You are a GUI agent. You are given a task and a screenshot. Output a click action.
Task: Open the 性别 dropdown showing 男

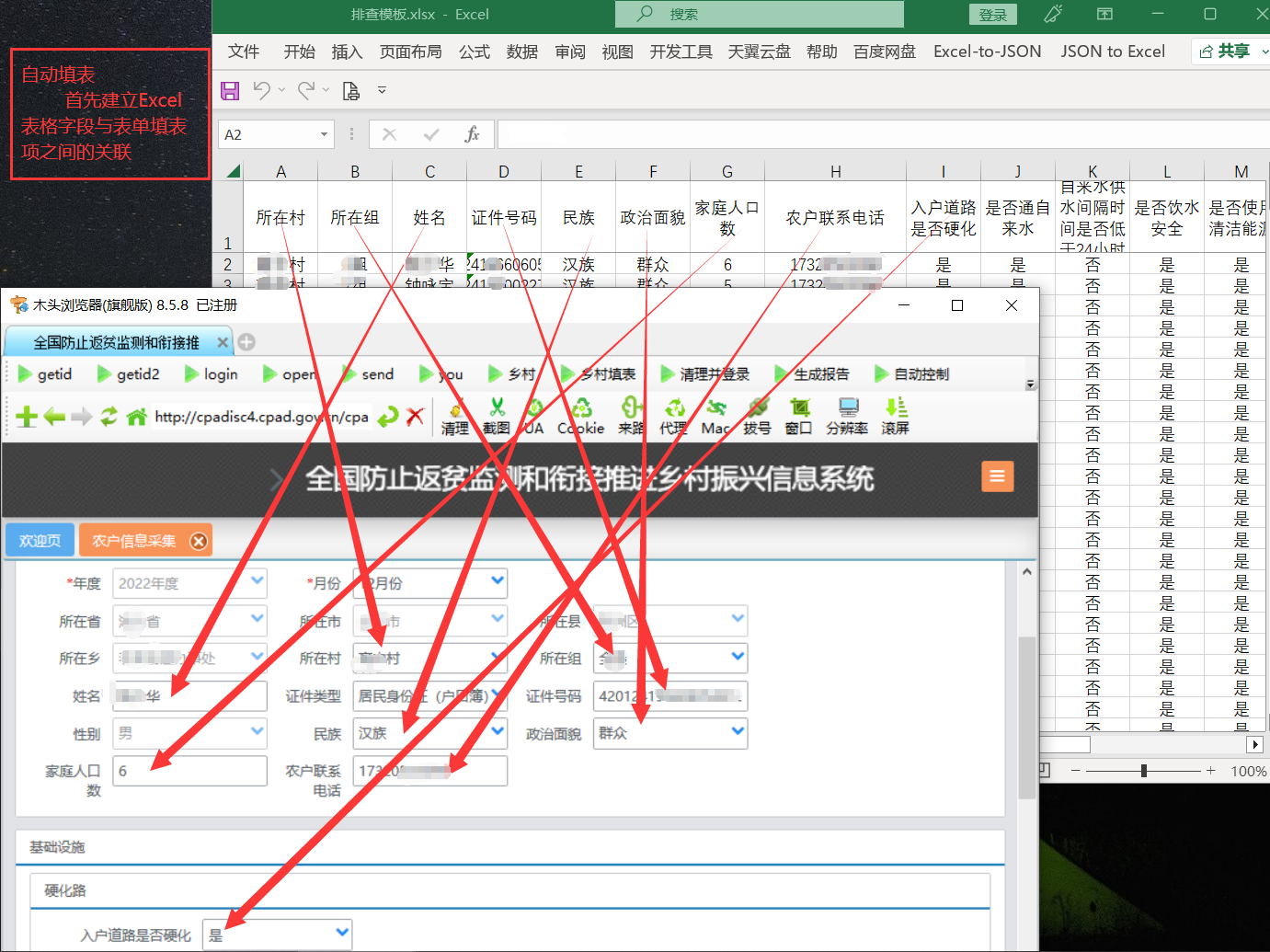click(x=189, y=733)
